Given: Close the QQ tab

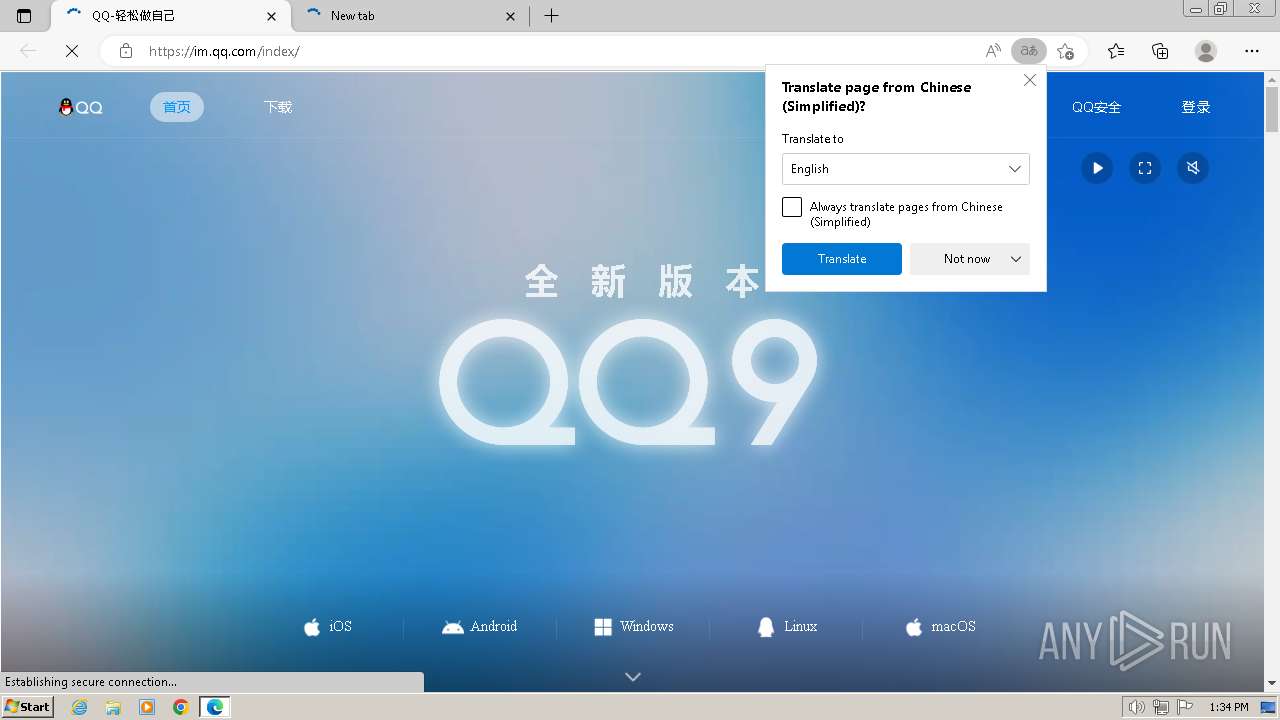Looking at the screenshot, I should pos(272,16).
